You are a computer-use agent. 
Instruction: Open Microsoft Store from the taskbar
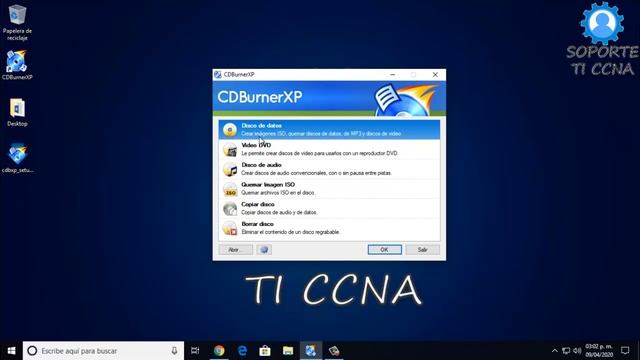[265, 351]
